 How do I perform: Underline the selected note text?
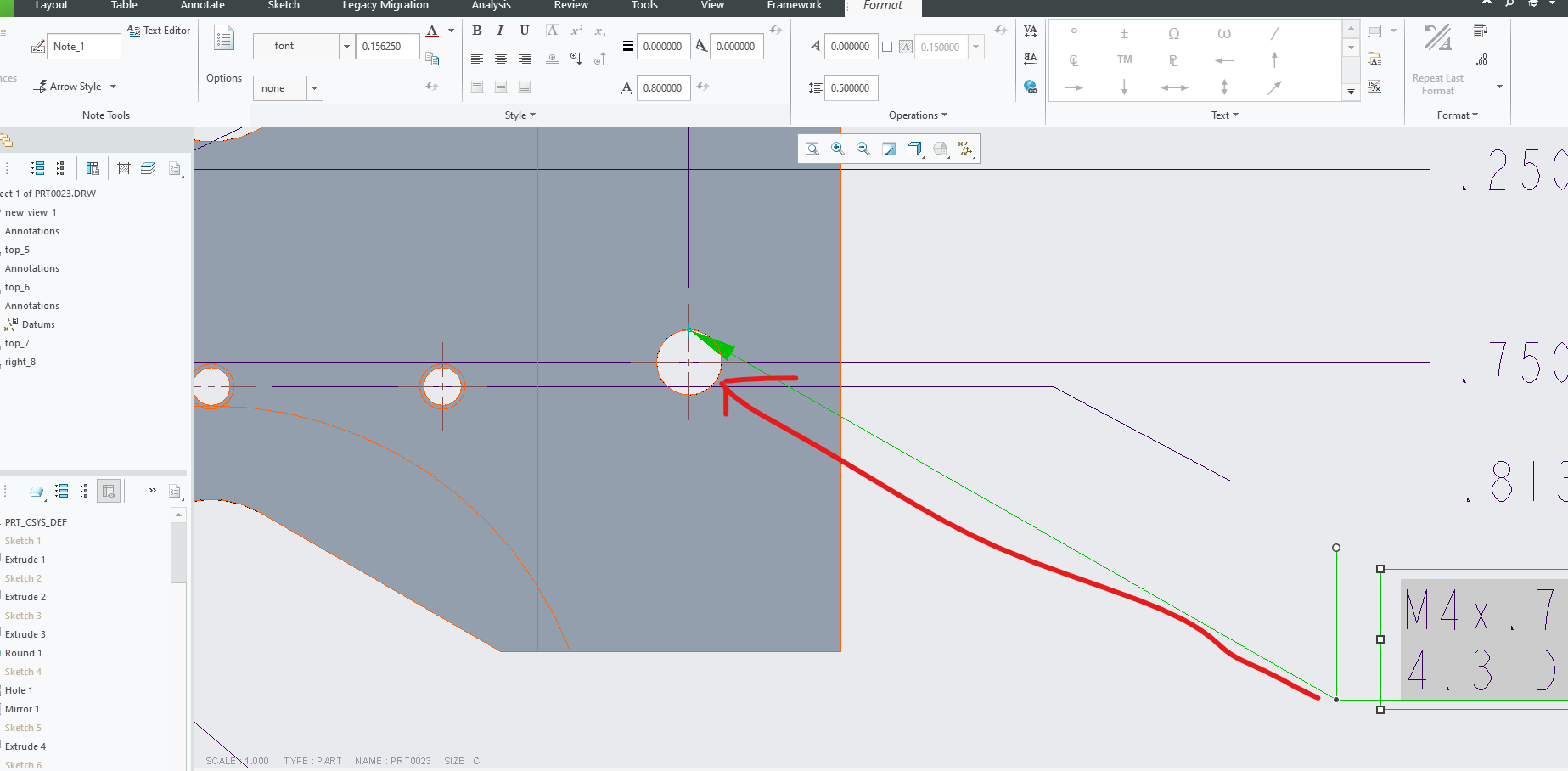click(x=525, y=31)
